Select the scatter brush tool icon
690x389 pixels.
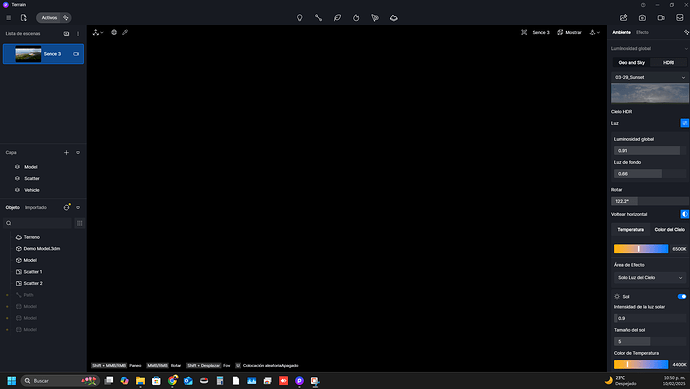click(x=375, y=18)
